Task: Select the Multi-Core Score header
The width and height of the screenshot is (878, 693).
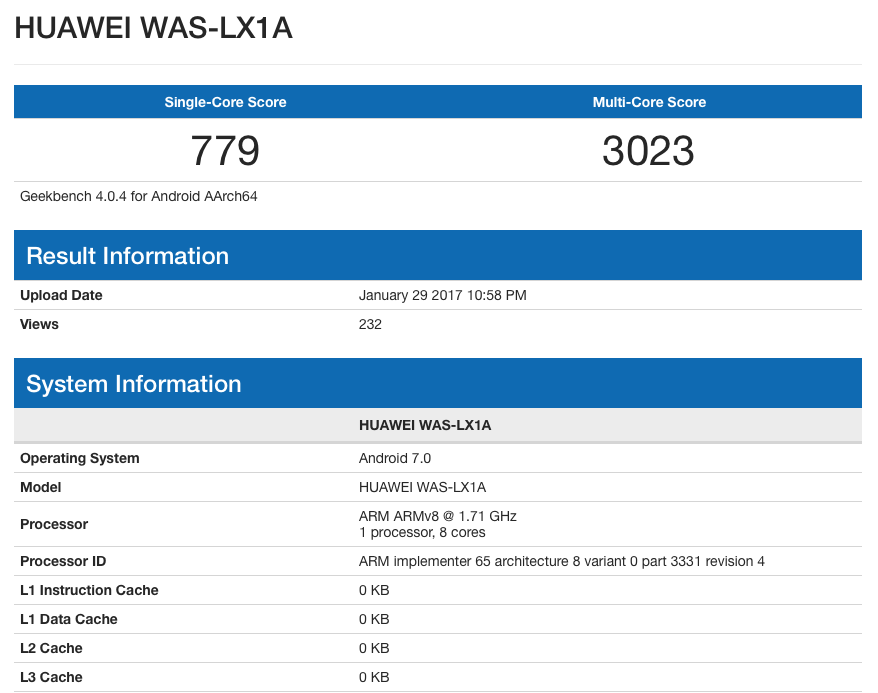Action: pos(650,102)
